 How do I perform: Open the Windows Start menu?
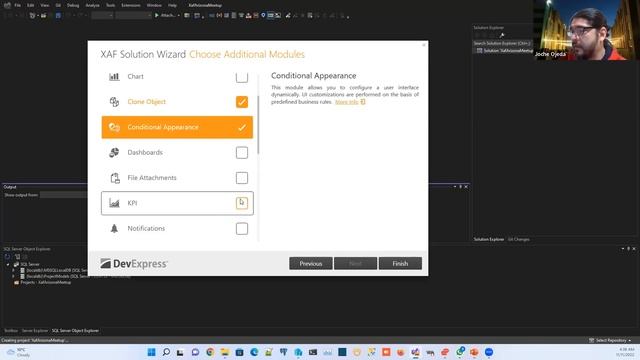point(151,352)
